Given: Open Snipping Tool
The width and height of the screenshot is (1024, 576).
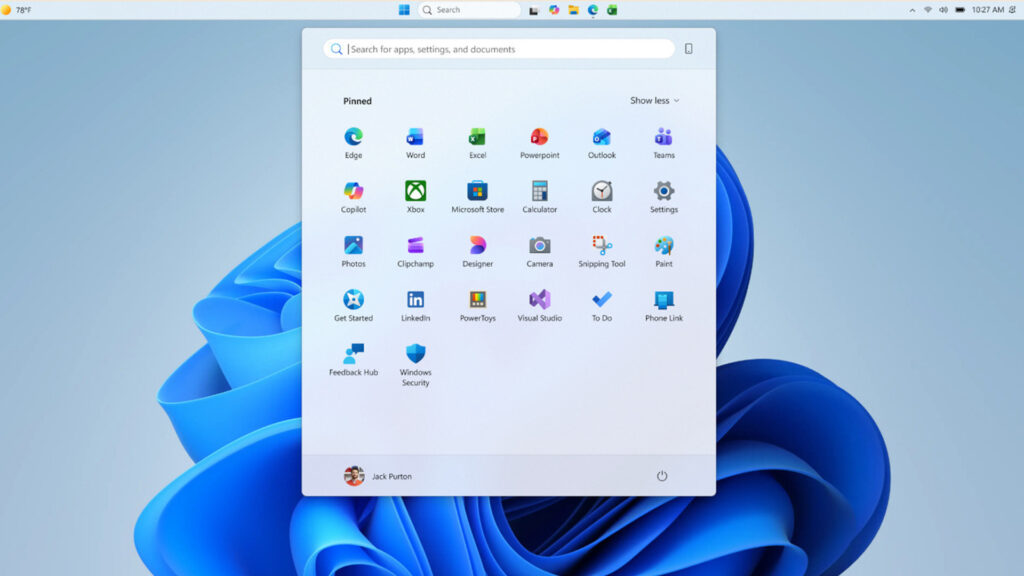Looking at the screenshot, I should pyautogui.click(x=601, y=251).
